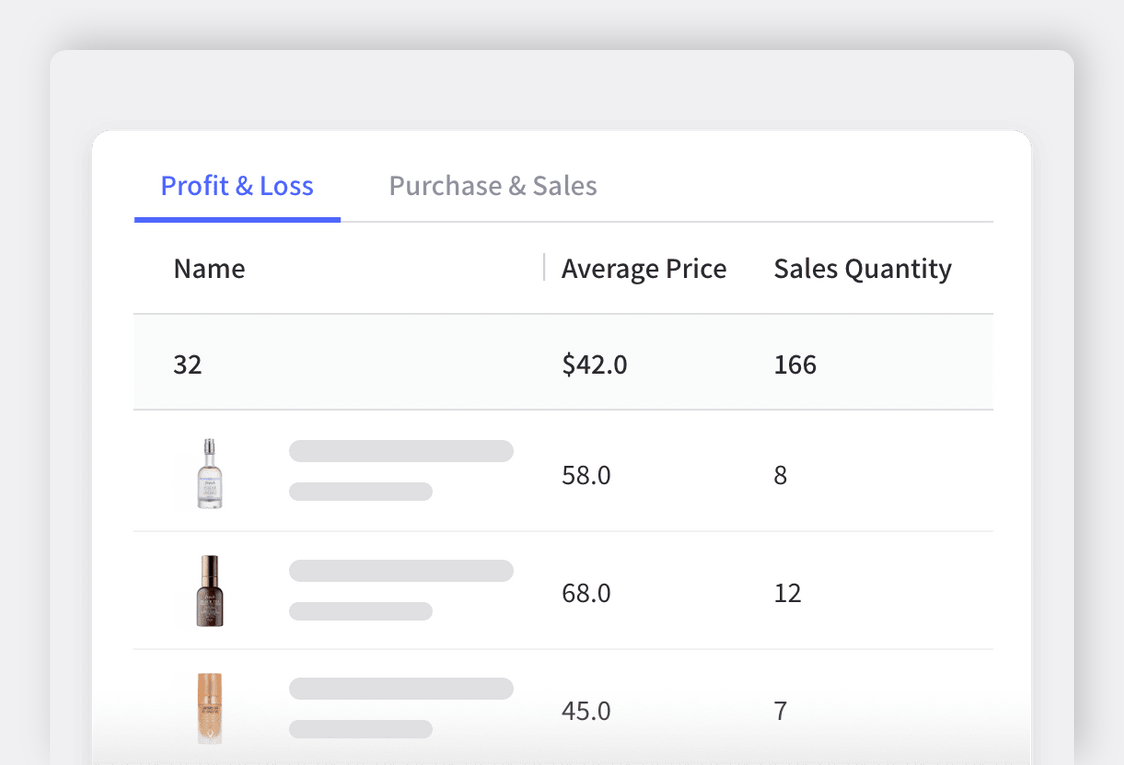Select the peach foundation bottle thumbnail
Screen dimensions: 1124x765
209,708
